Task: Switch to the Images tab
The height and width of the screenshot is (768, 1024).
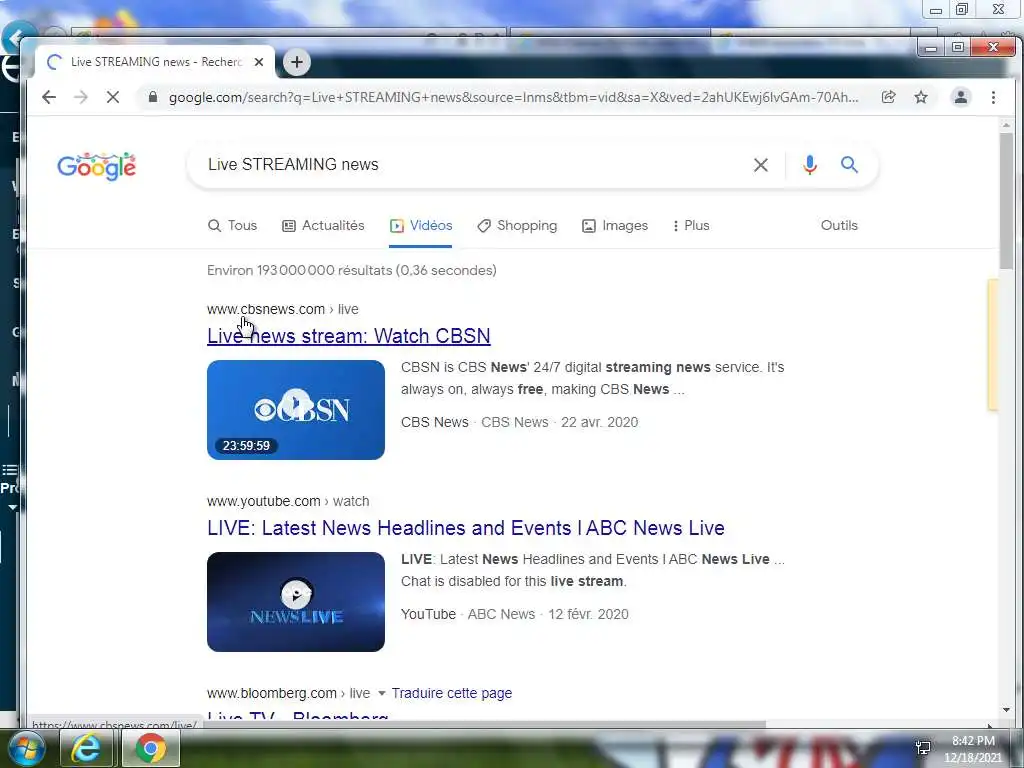Action: (x=615, y=225)
